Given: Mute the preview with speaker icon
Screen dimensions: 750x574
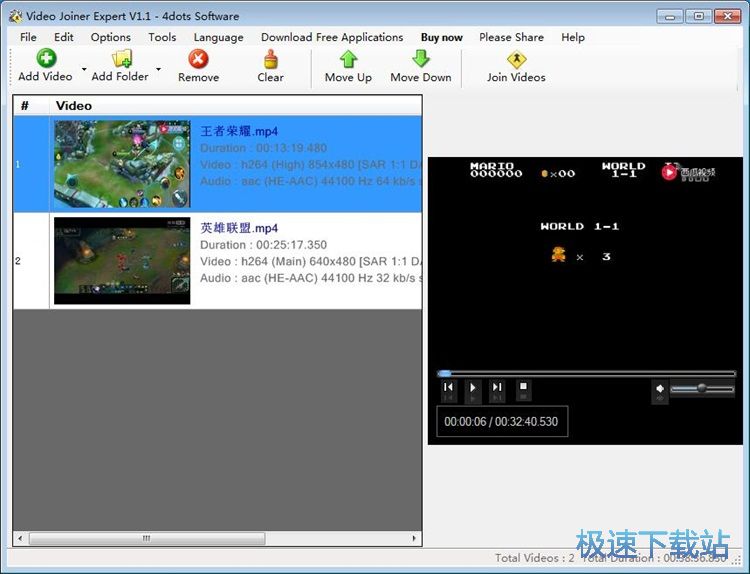Looking at the screenshot, I should [x=660, y=391].
